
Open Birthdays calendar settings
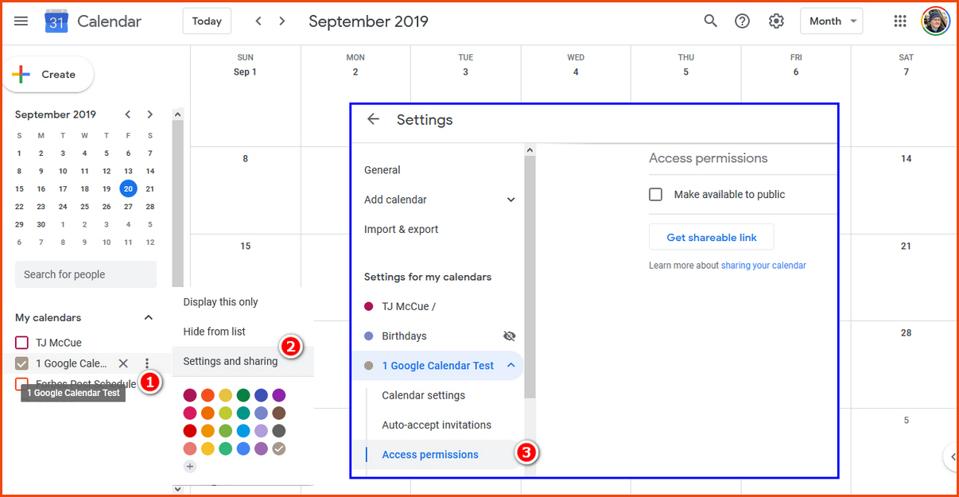[404, 336]
